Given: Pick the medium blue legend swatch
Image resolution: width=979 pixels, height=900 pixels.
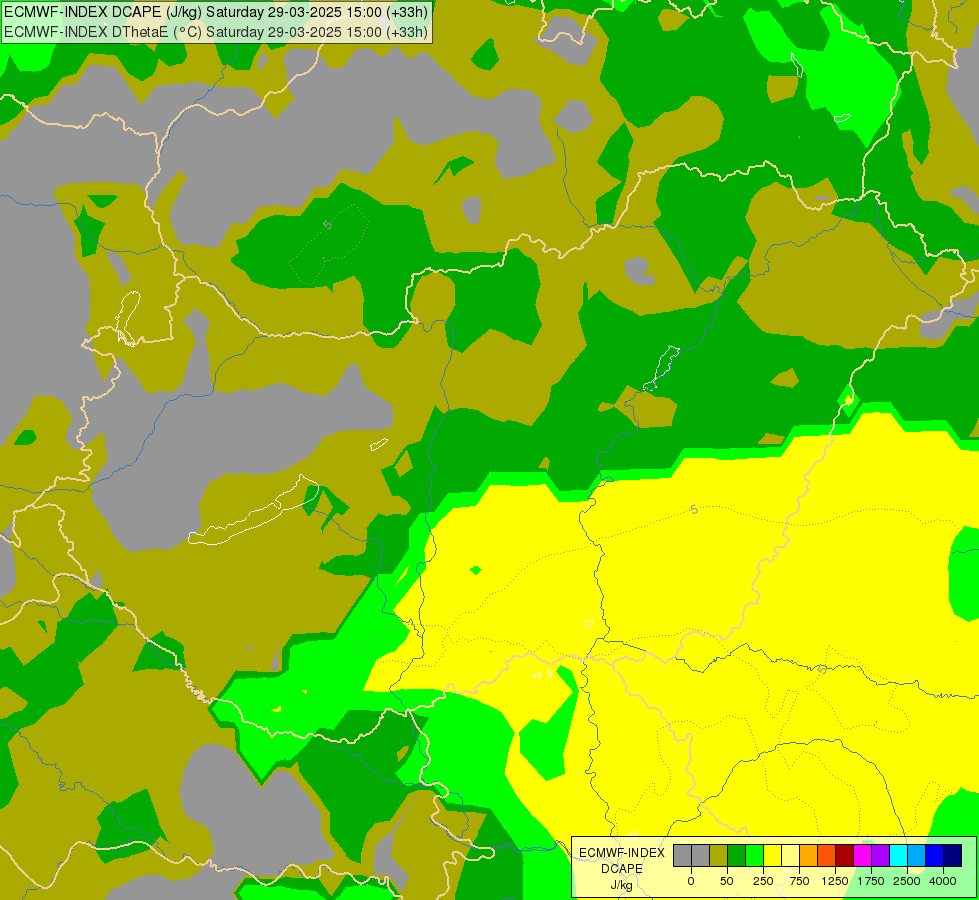Looking at the screenshot, I should [x=935, y=856].
